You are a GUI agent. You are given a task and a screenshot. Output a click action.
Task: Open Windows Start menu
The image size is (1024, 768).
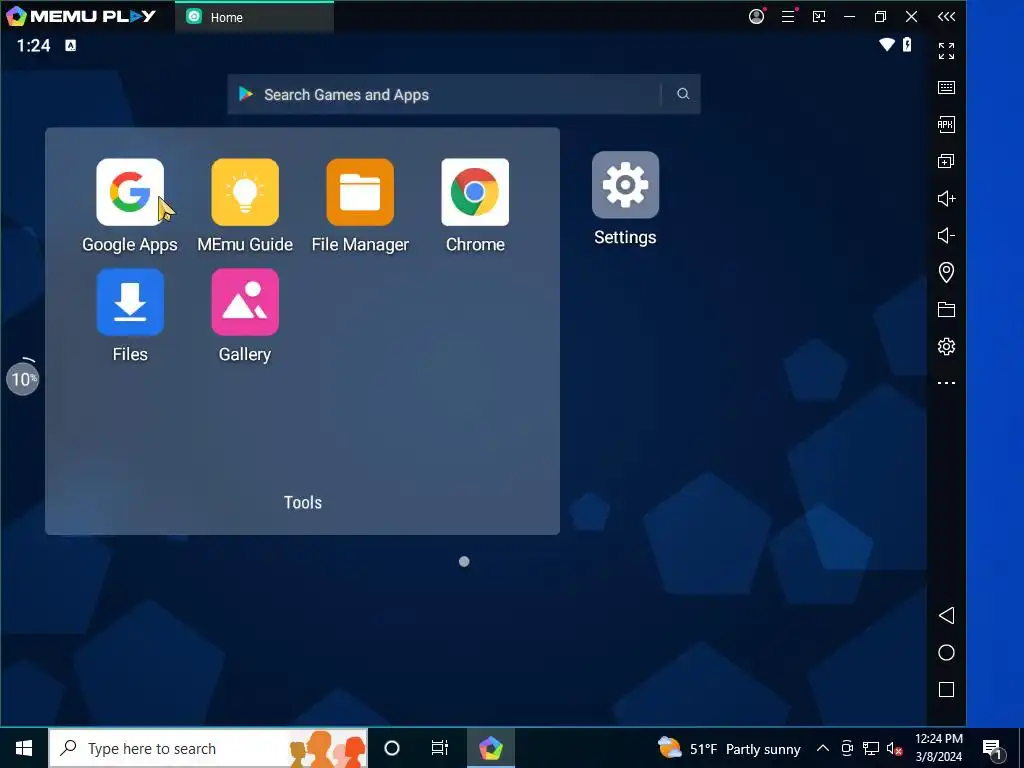(24, 748)
